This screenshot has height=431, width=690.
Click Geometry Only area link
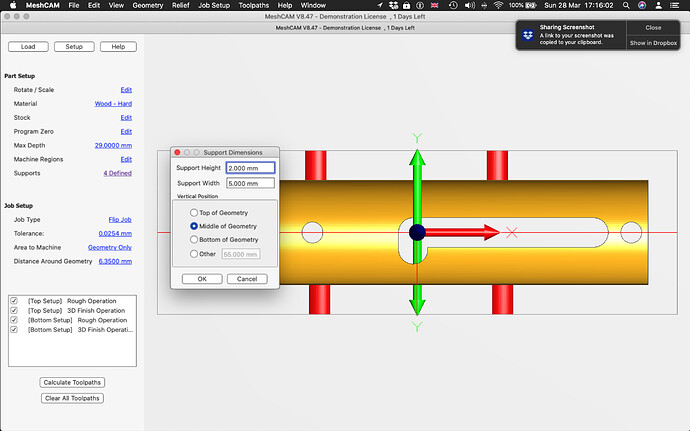point(110,247)
